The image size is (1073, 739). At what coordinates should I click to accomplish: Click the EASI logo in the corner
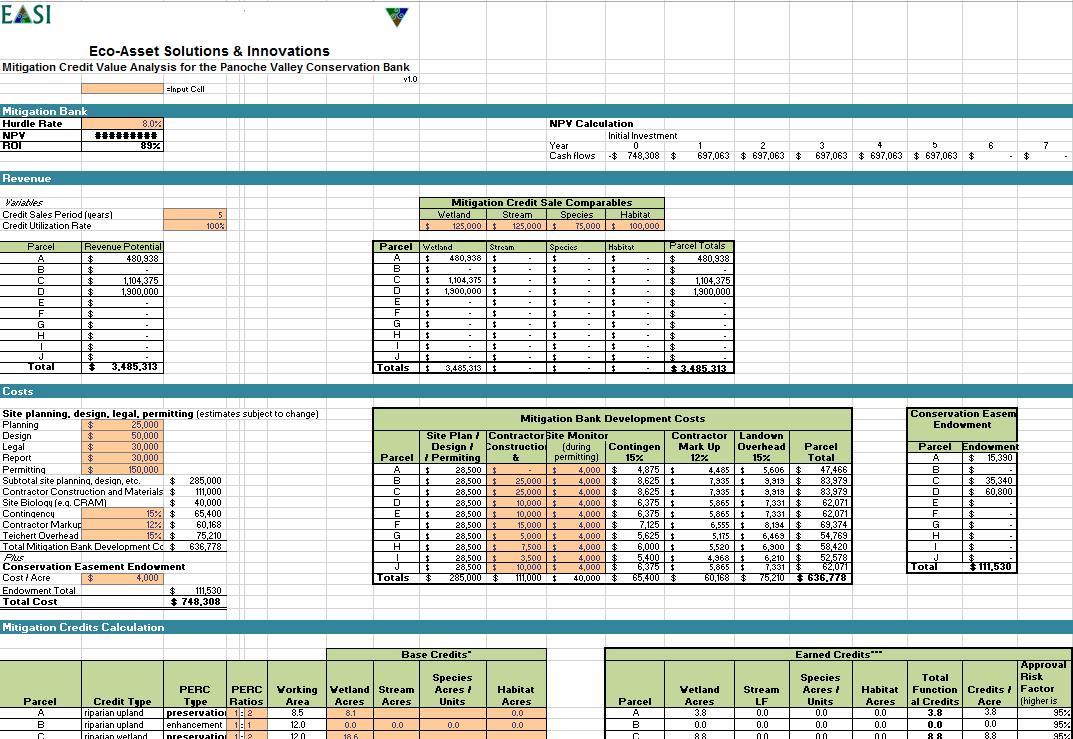[28, 15]
